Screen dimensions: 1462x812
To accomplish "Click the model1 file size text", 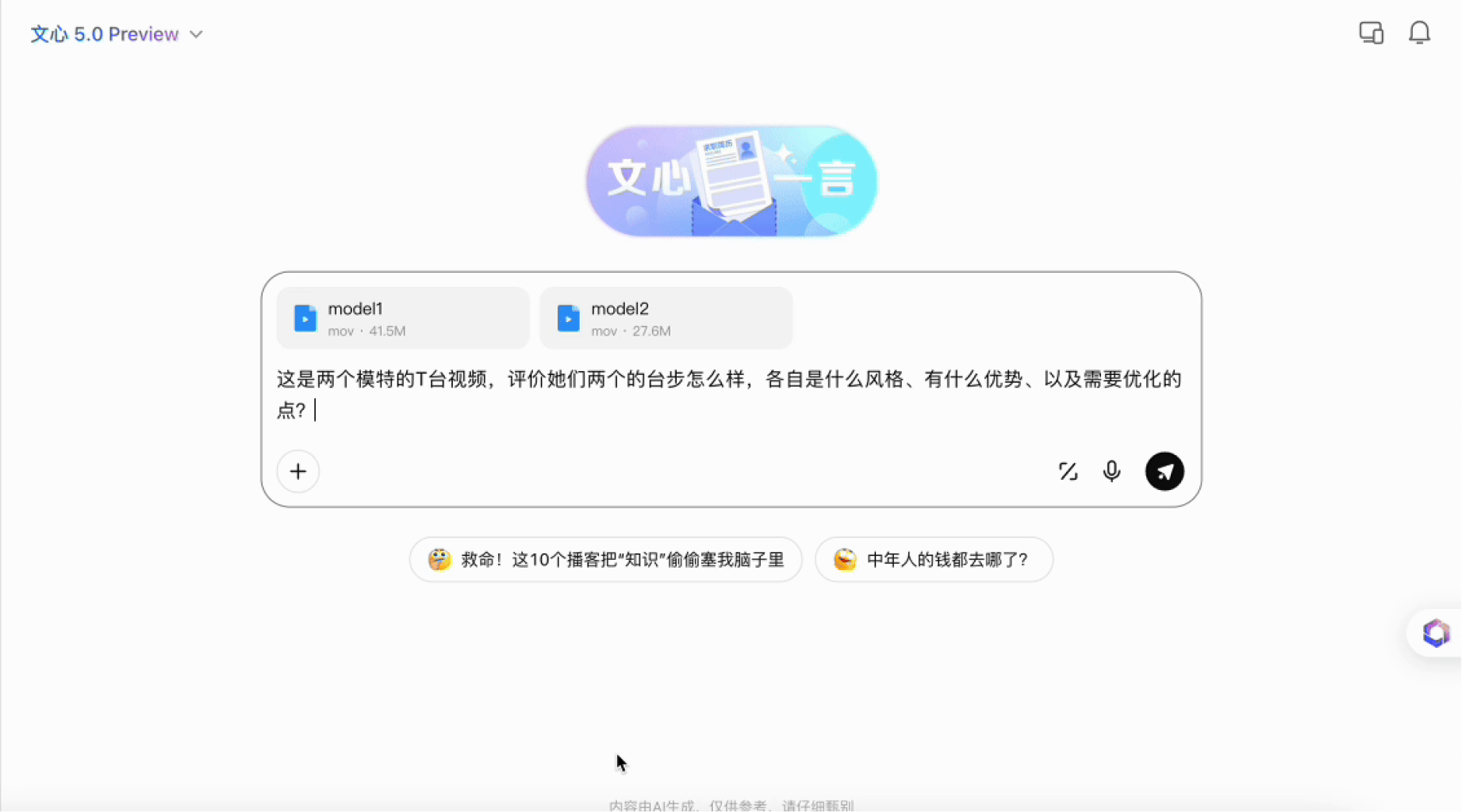I will coord(387,331).
